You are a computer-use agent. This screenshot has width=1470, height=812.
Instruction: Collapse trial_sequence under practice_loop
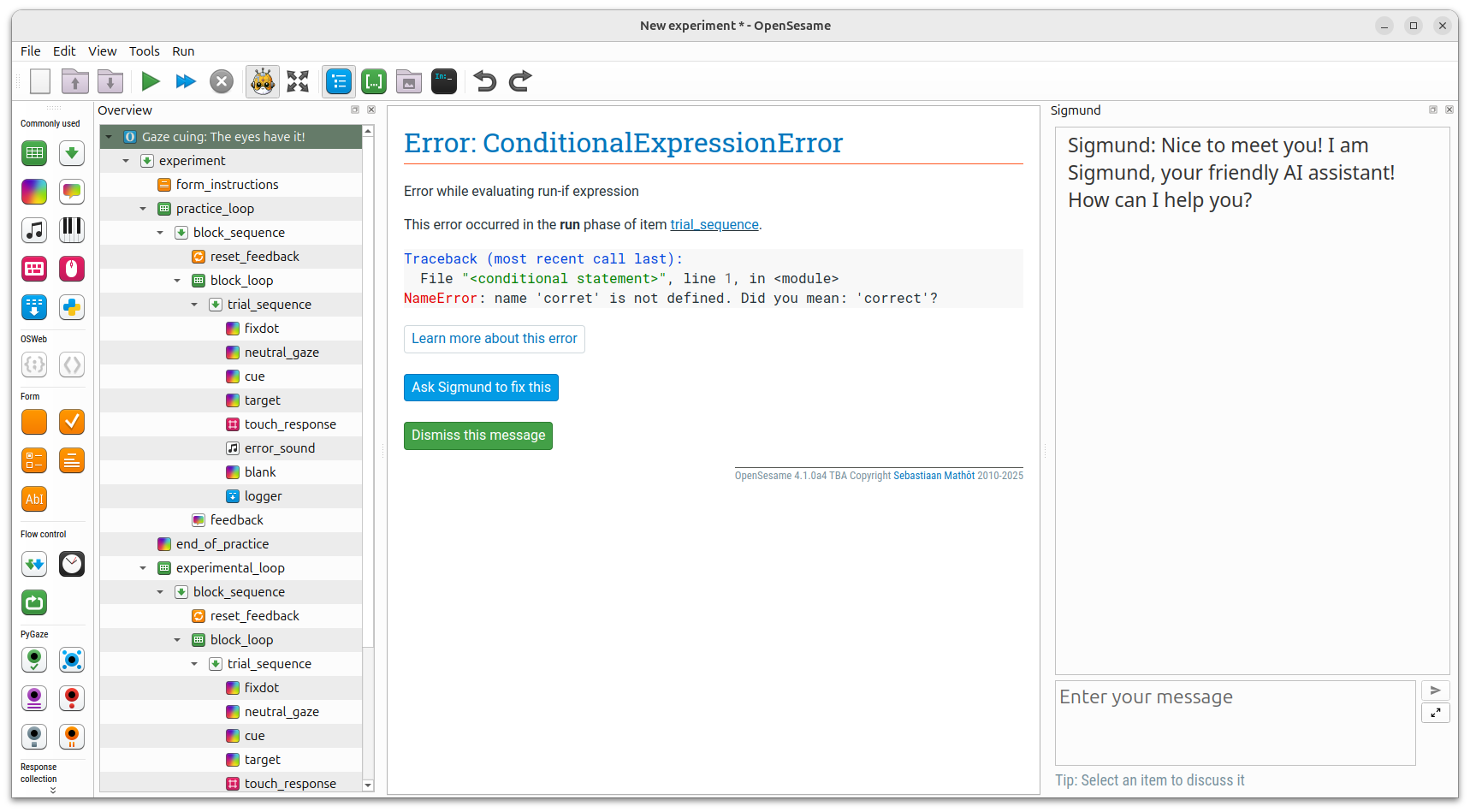[x=194, y=305]
